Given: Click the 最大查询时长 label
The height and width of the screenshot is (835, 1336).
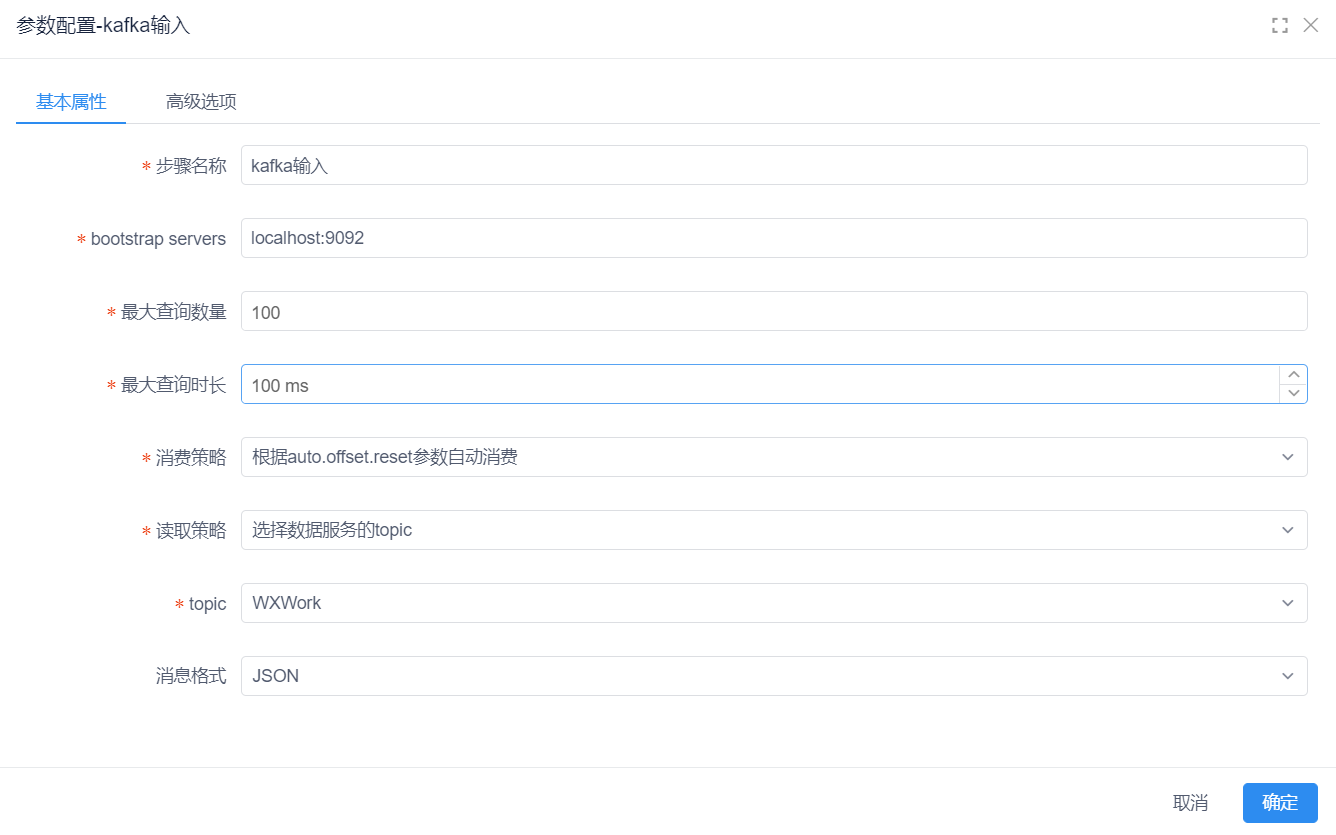Looking at the screenshot, I should (x=174, y=386).
